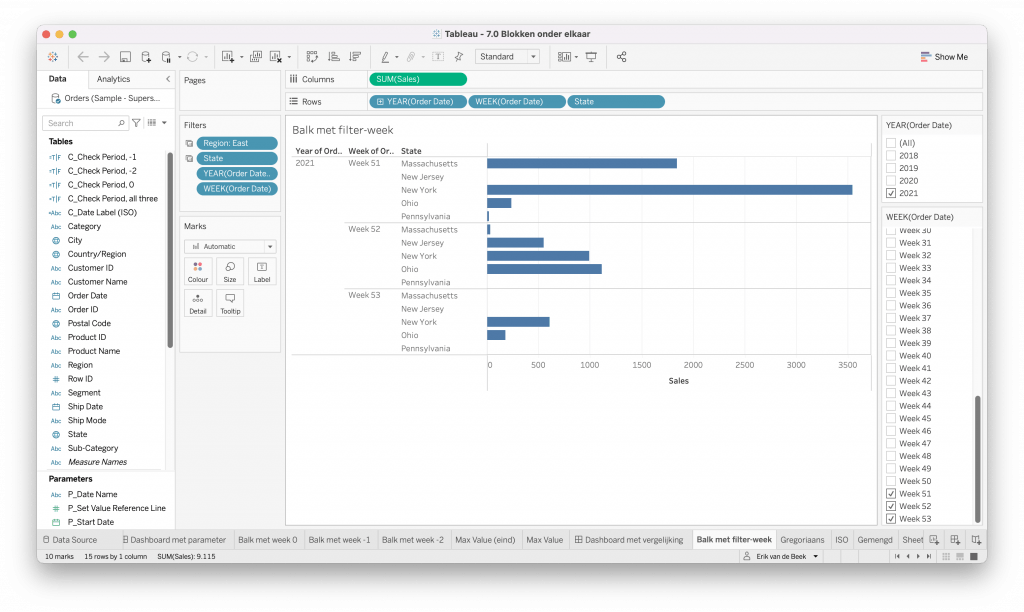The image size is (1024, 612).
Task: Open the Colour marks card
Action: (198, 270)
